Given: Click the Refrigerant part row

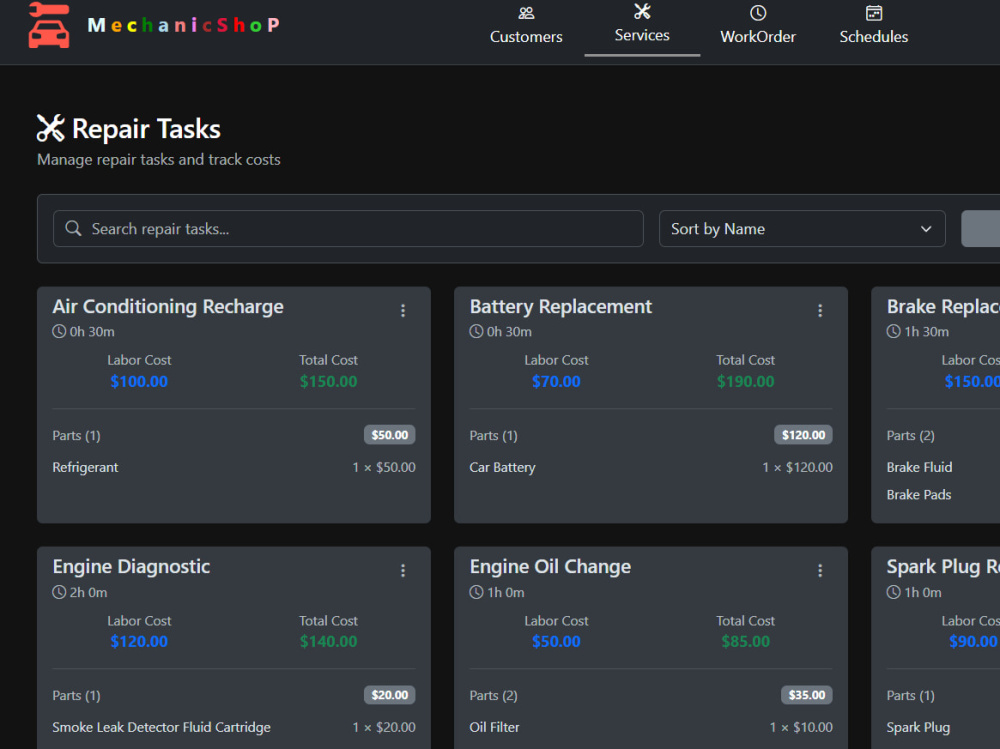Looking at the screenshot, I should click(233, 467).
